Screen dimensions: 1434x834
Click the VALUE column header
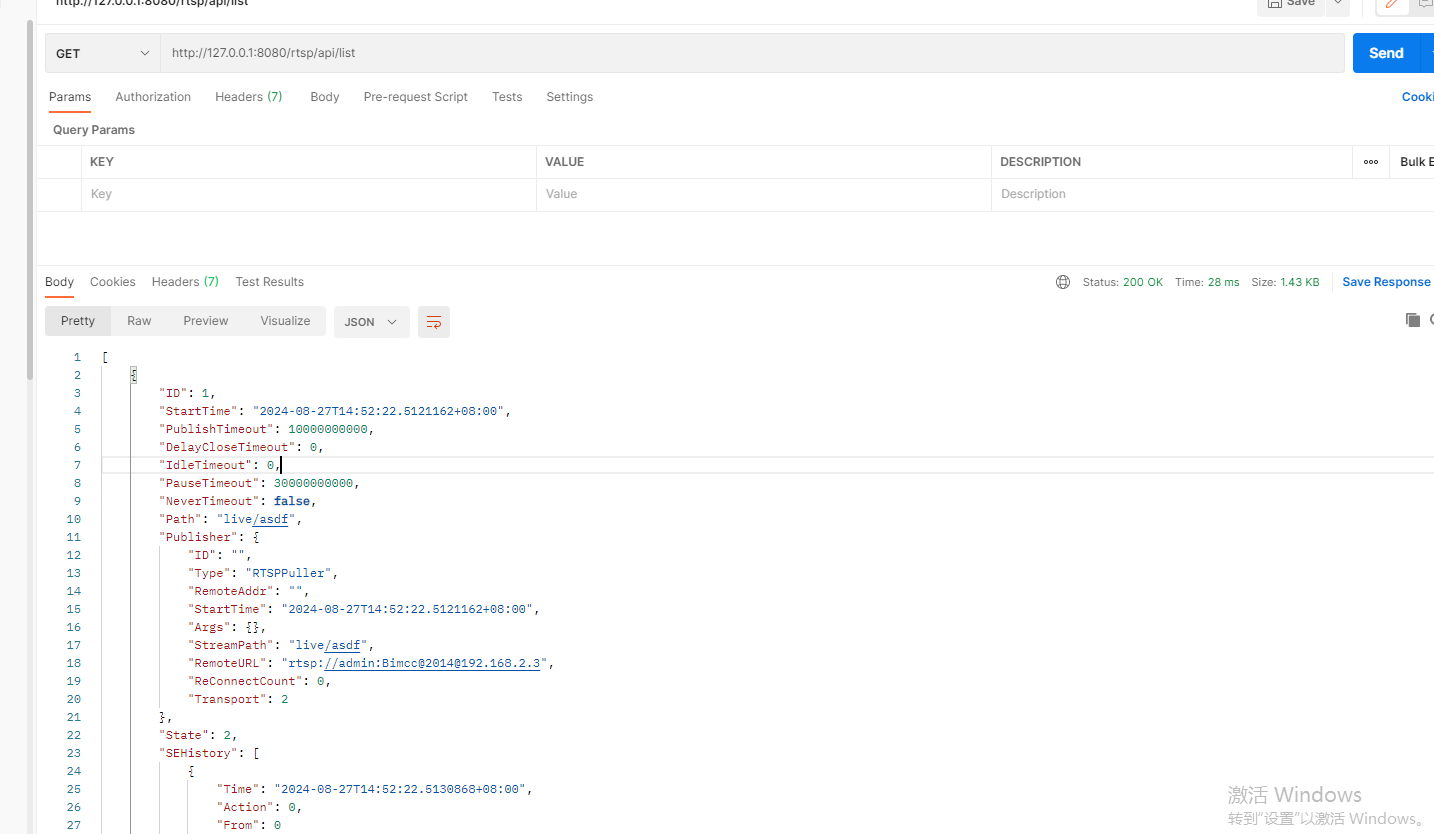pos(564,162)
